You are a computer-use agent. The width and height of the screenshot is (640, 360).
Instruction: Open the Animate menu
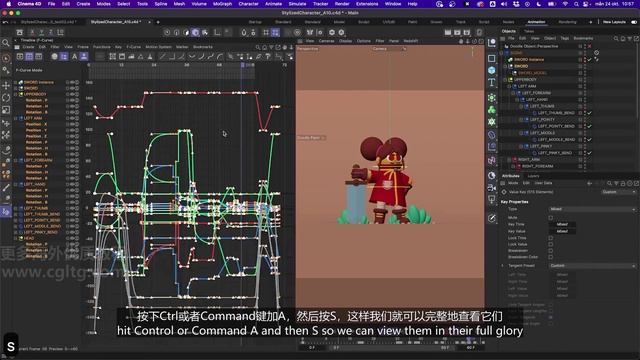(273, 4)
